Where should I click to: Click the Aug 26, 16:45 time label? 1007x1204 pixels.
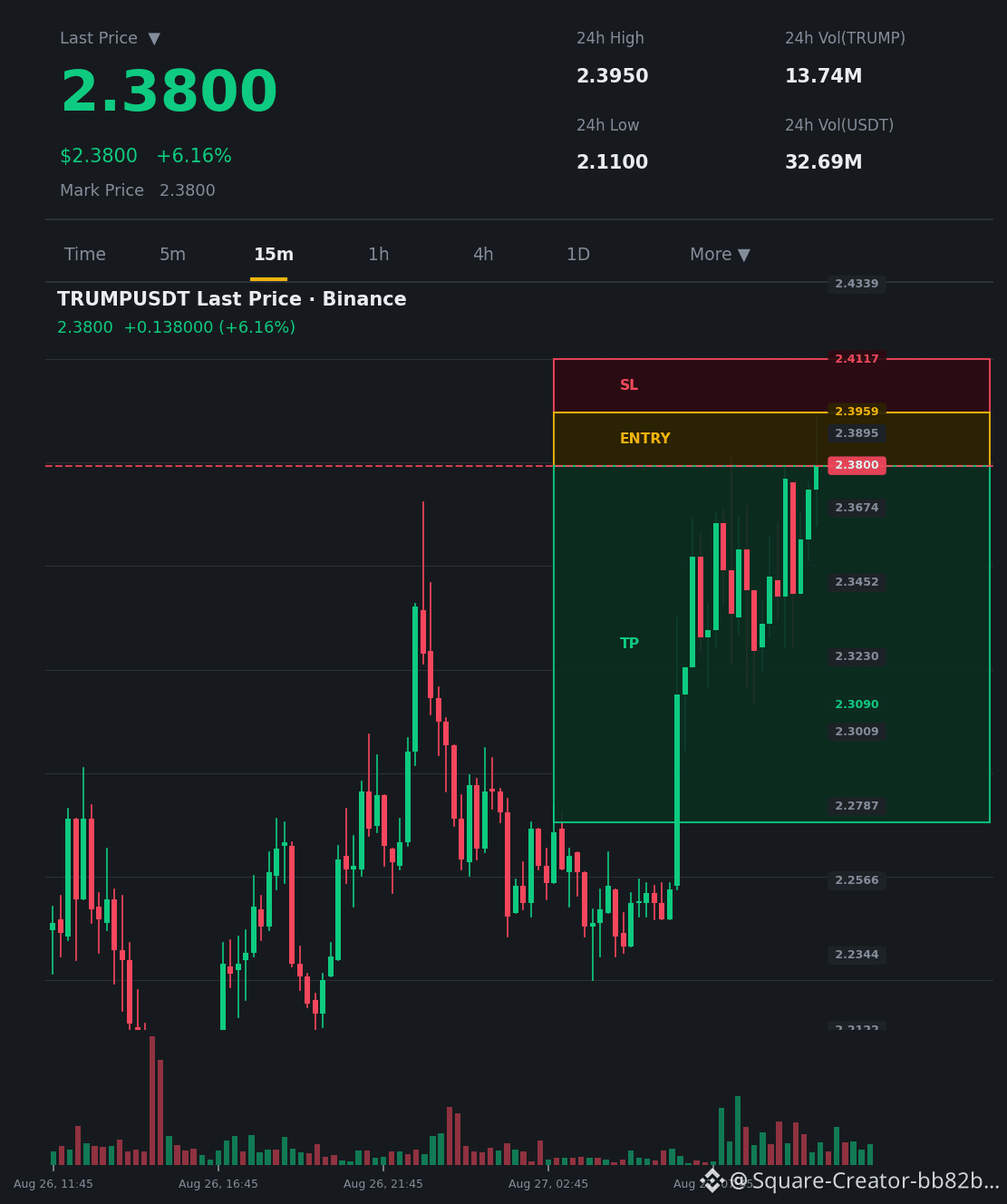[x=218, y=1184]
